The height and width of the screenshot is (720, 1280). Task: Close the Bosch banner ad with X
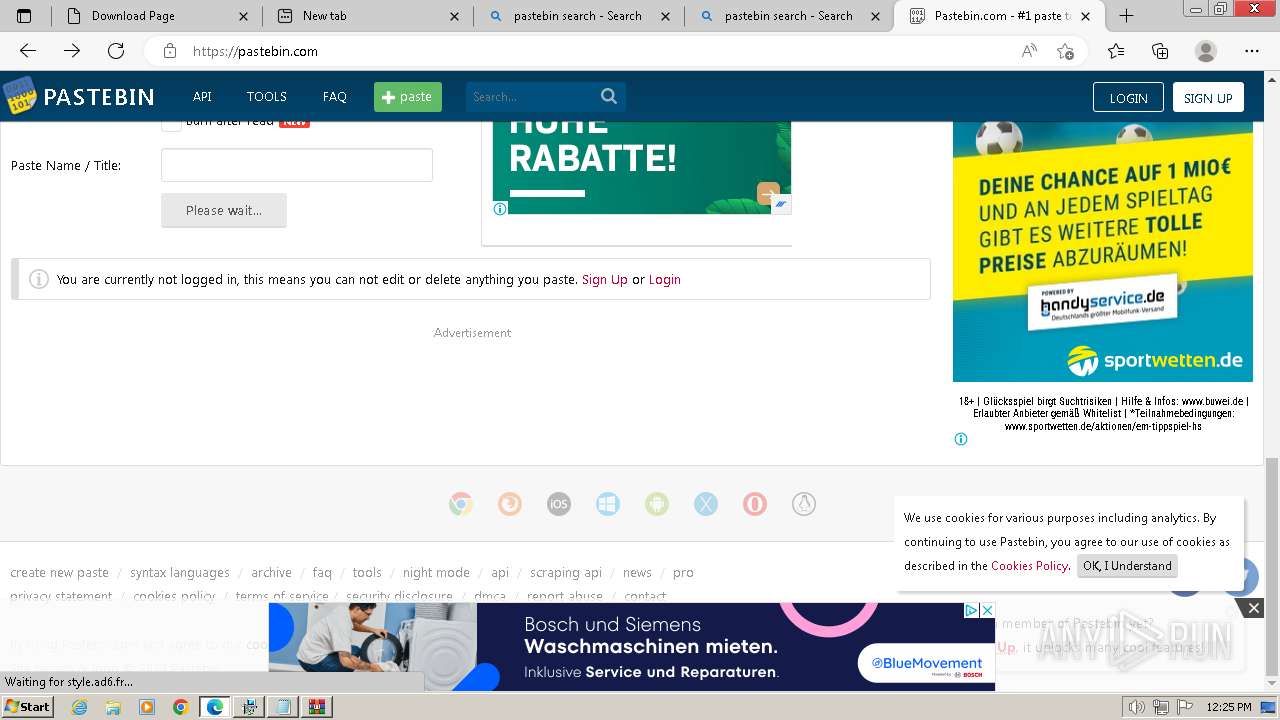[x=987, y=610]
